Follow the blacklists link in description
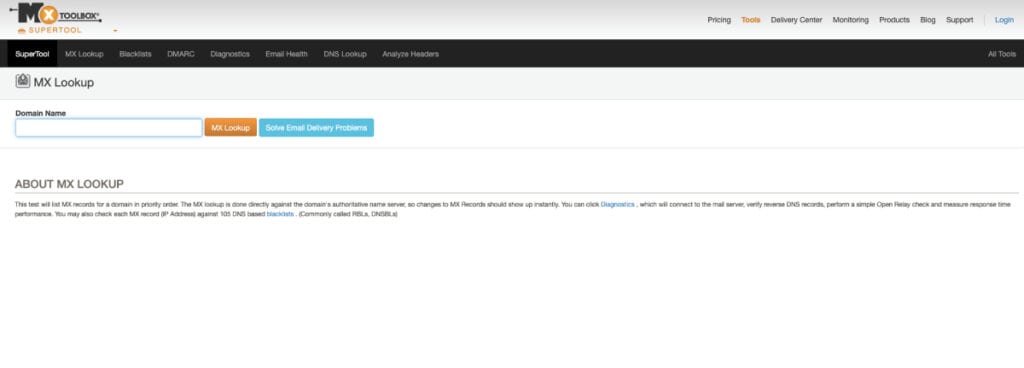 point(280,214)
